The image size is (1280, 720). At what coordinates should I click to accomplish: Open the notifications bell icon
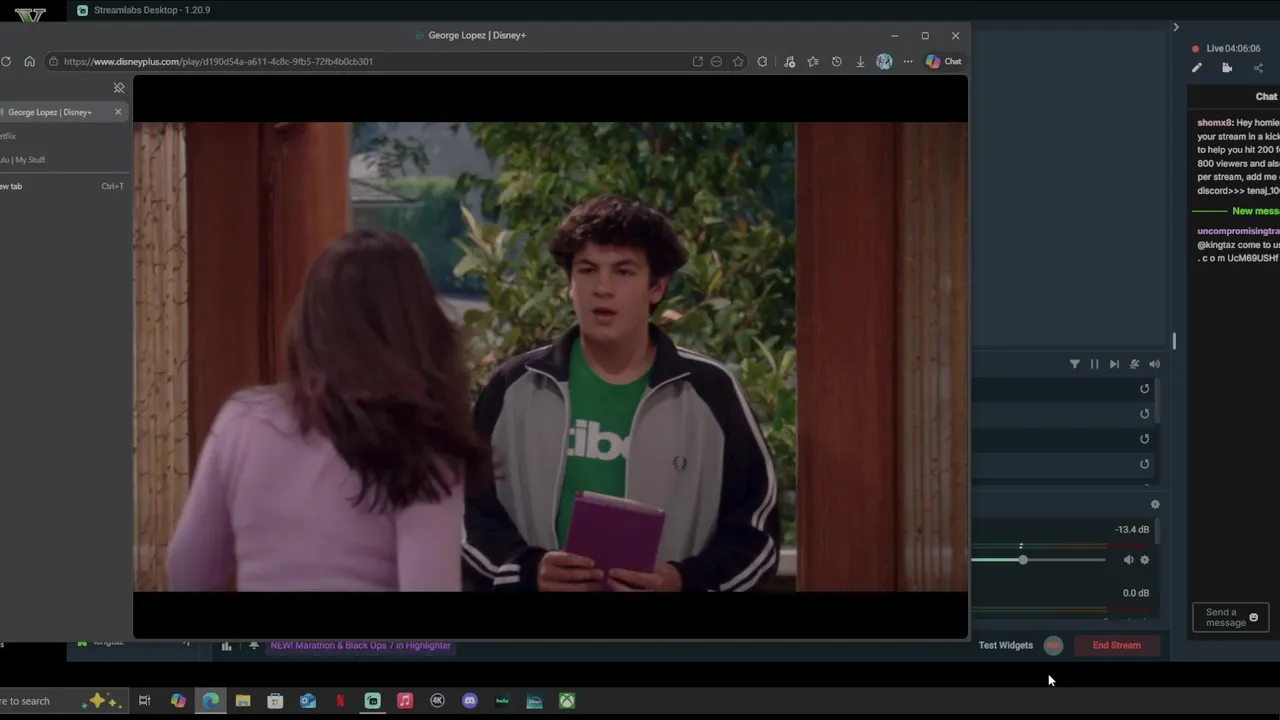pyautogui.click(x=254, y=645)
